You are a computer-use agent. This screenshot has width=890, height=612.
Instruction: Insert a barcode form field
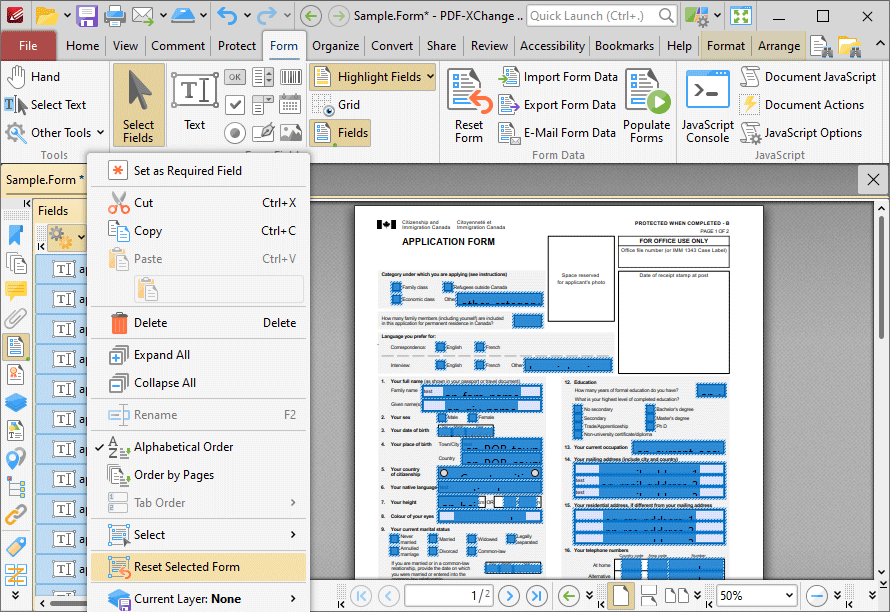coord(291,77)
